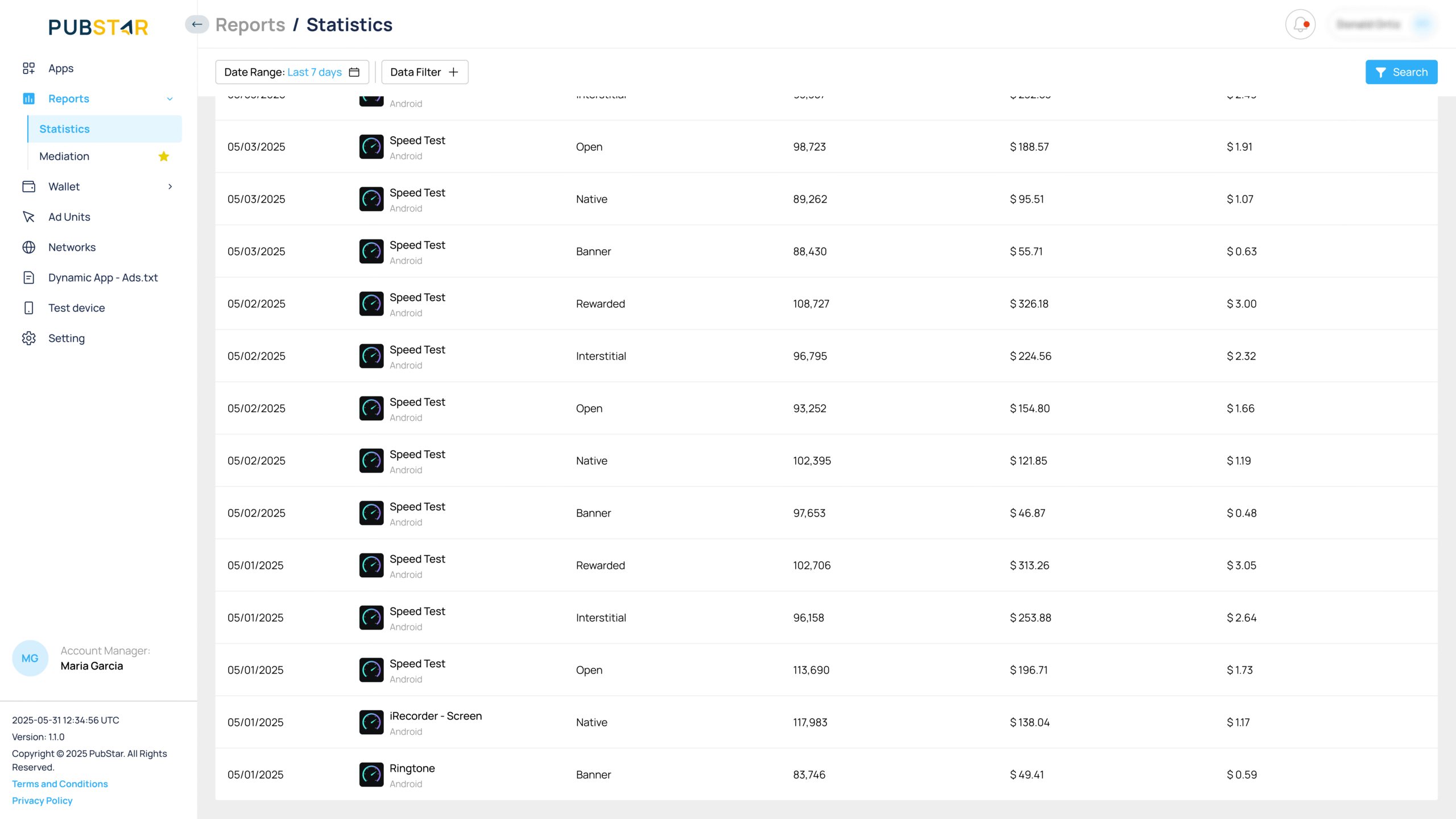
Task: Click the calendar icon in Date Range
Action: (x=354, y=72)
